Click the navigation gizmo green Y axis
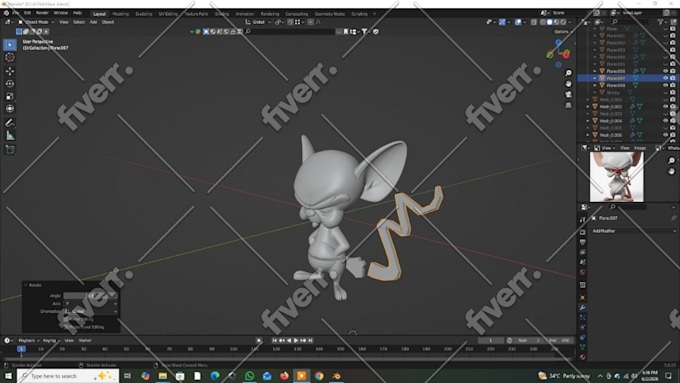680x383 pixels. [x=550, y=55]
